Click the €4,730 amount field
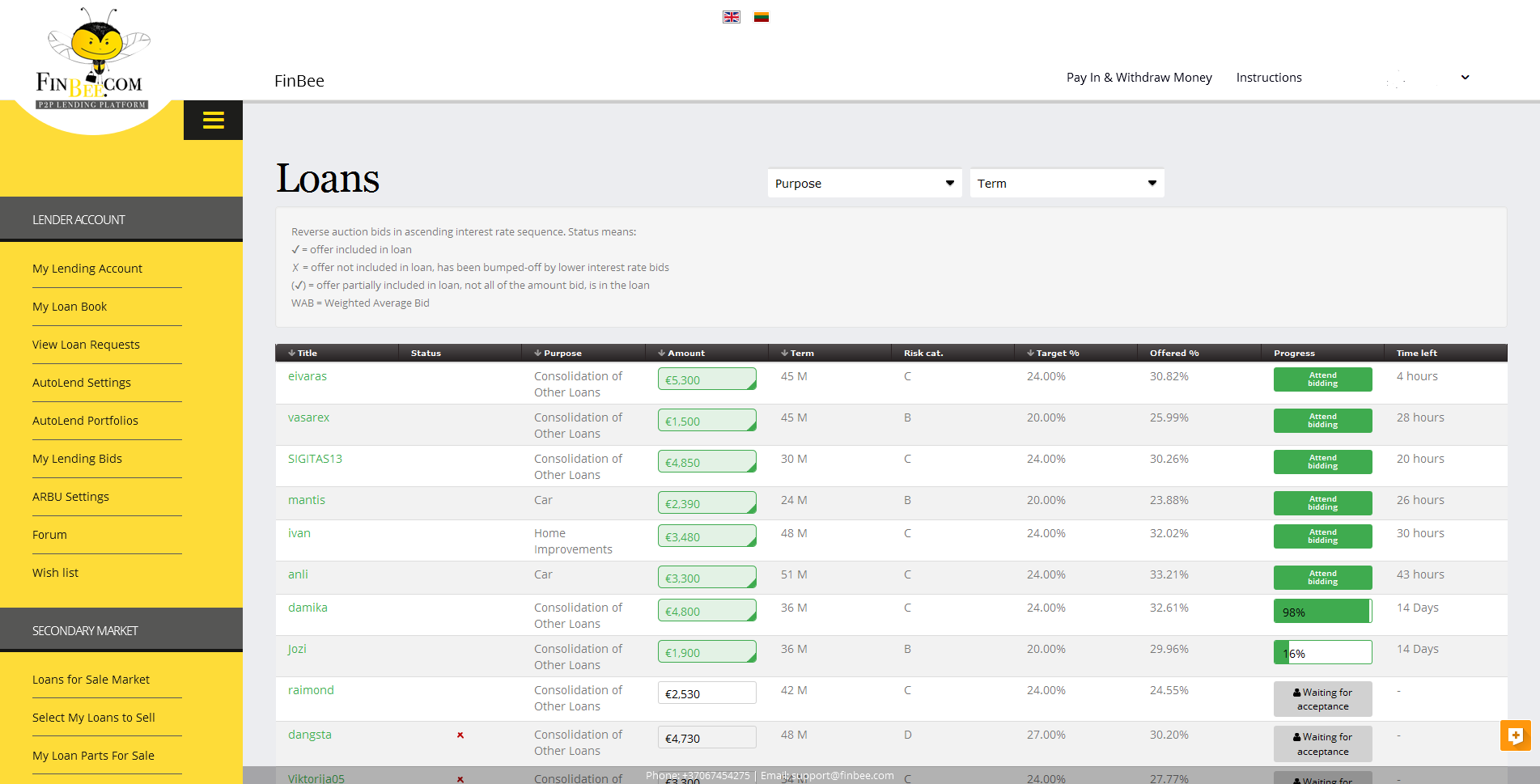Image resolution: width=1540 pixels, height=784 pixels. (x=707, y=738)
